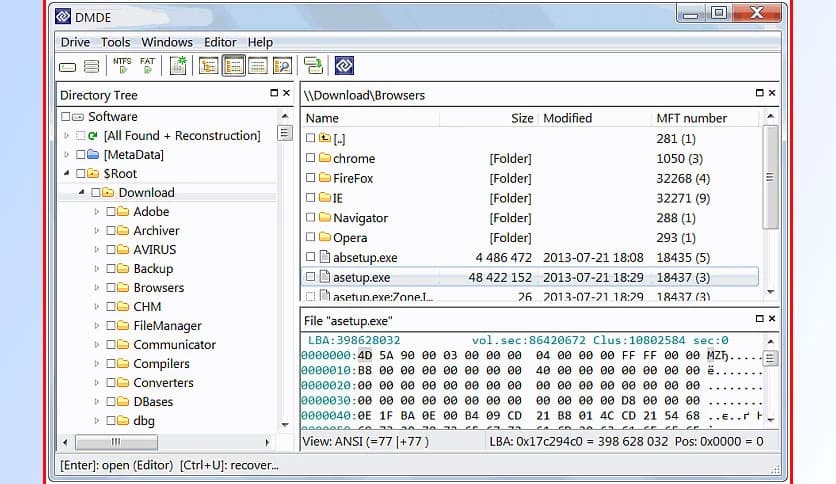Maximize the File asetup.exe hex panel
The height and width of the screenshot is (484, 836).
[760, 319]
